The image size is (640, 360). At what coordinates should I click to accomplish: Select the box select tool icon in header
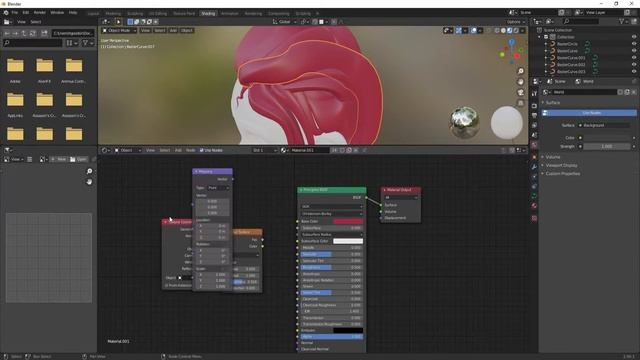tap(130, 22)
